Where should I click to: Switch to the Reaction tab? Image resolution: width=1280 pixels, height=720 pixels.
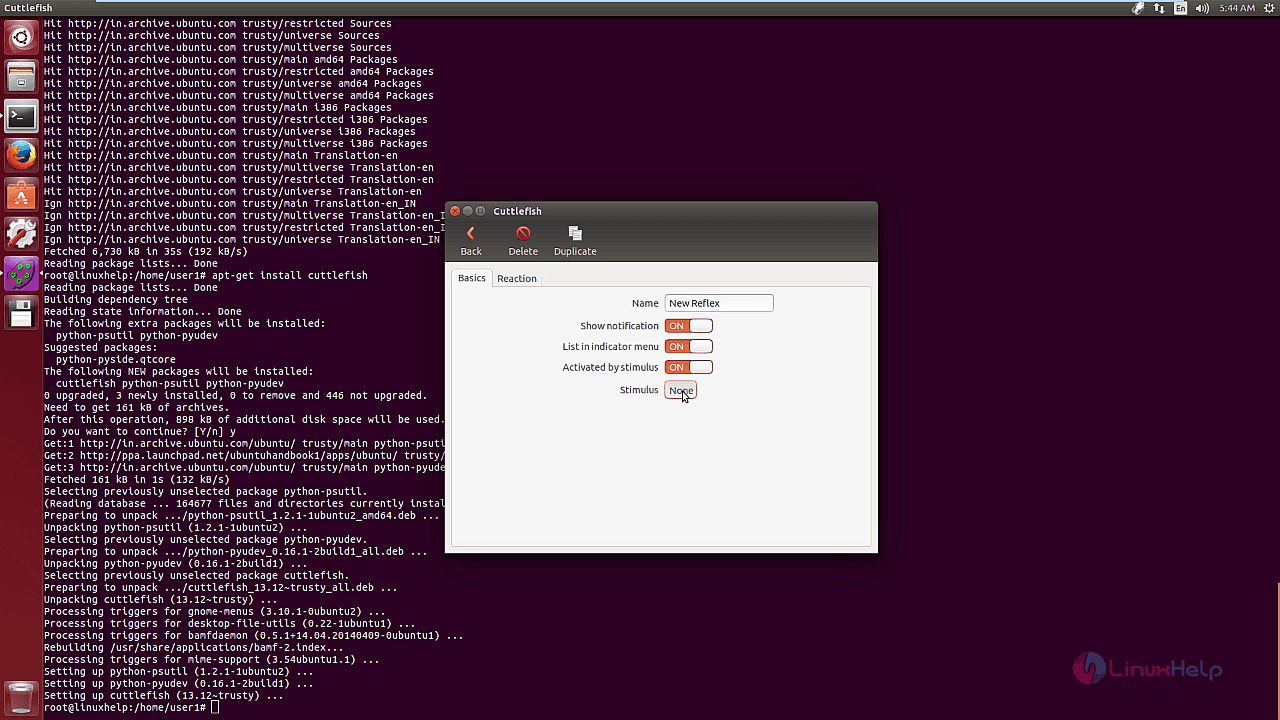click(517, 278)
